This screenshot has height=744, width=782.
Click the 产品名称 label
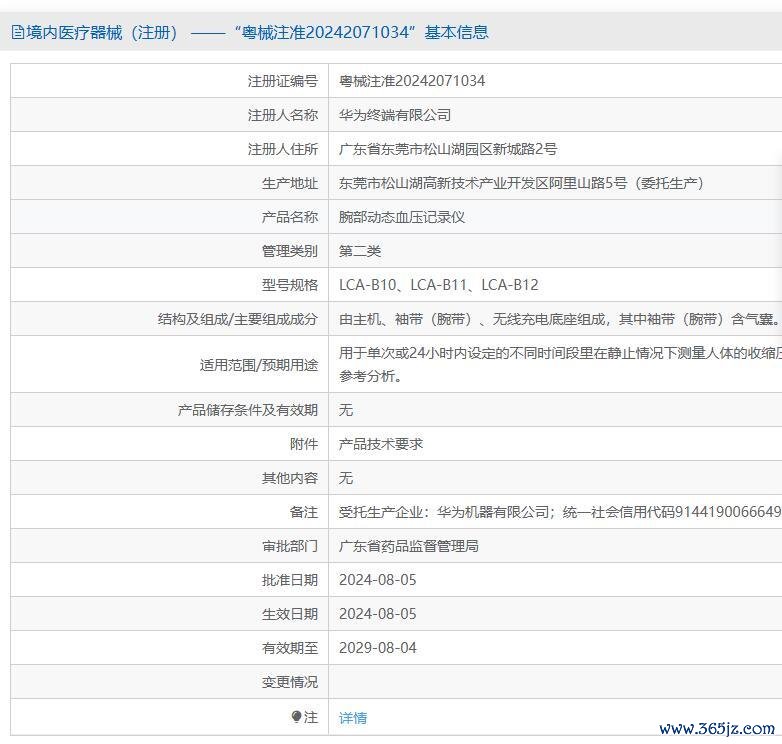(x=289, y=217)
